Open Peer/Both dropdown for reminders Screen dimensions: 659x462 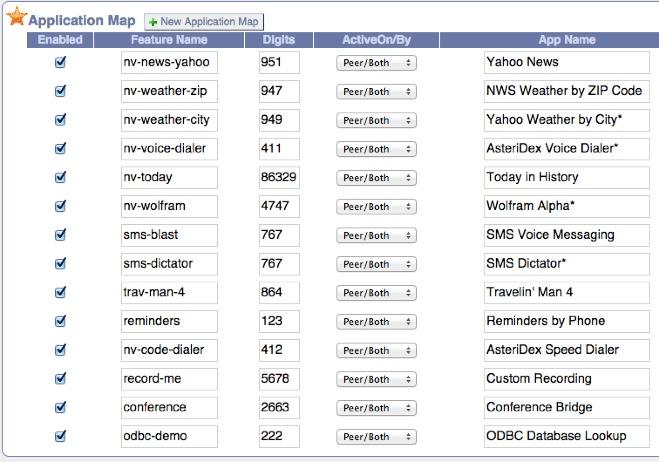pyautogui.click(x=376, y=322)
